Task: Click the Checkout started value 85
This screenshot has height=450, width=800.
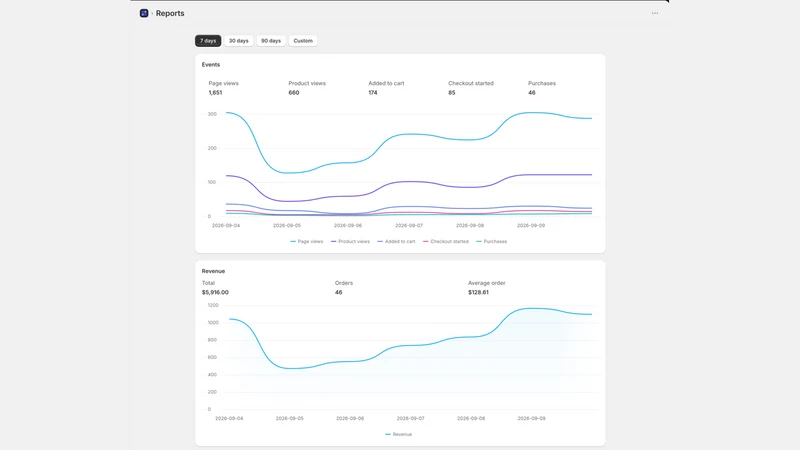Action: pos(452,93)
